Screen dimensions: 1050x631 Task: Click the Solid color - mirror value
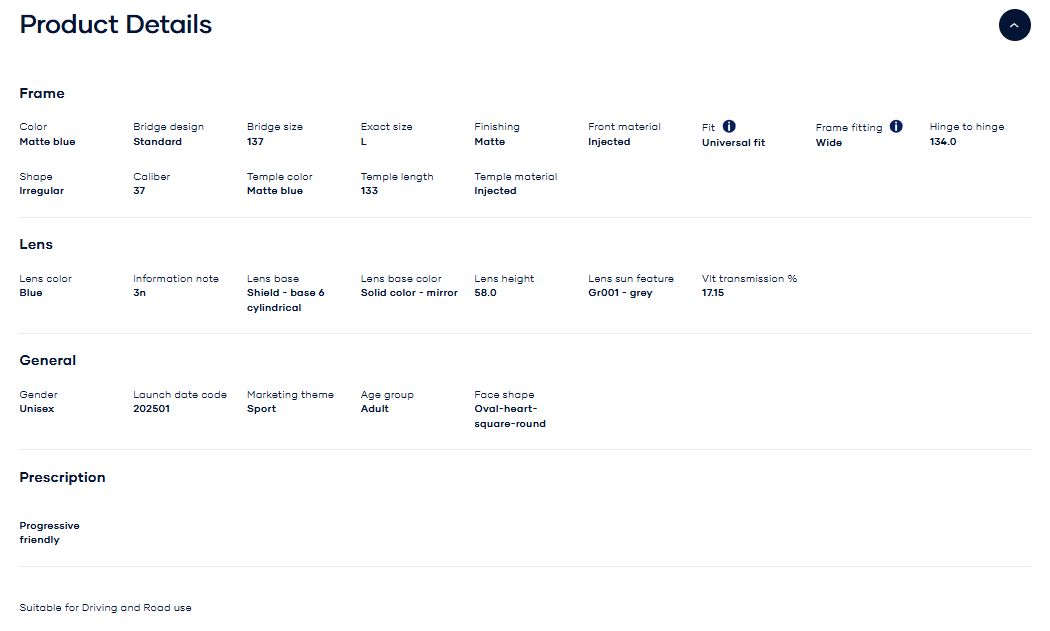click(x=409, y=293)
